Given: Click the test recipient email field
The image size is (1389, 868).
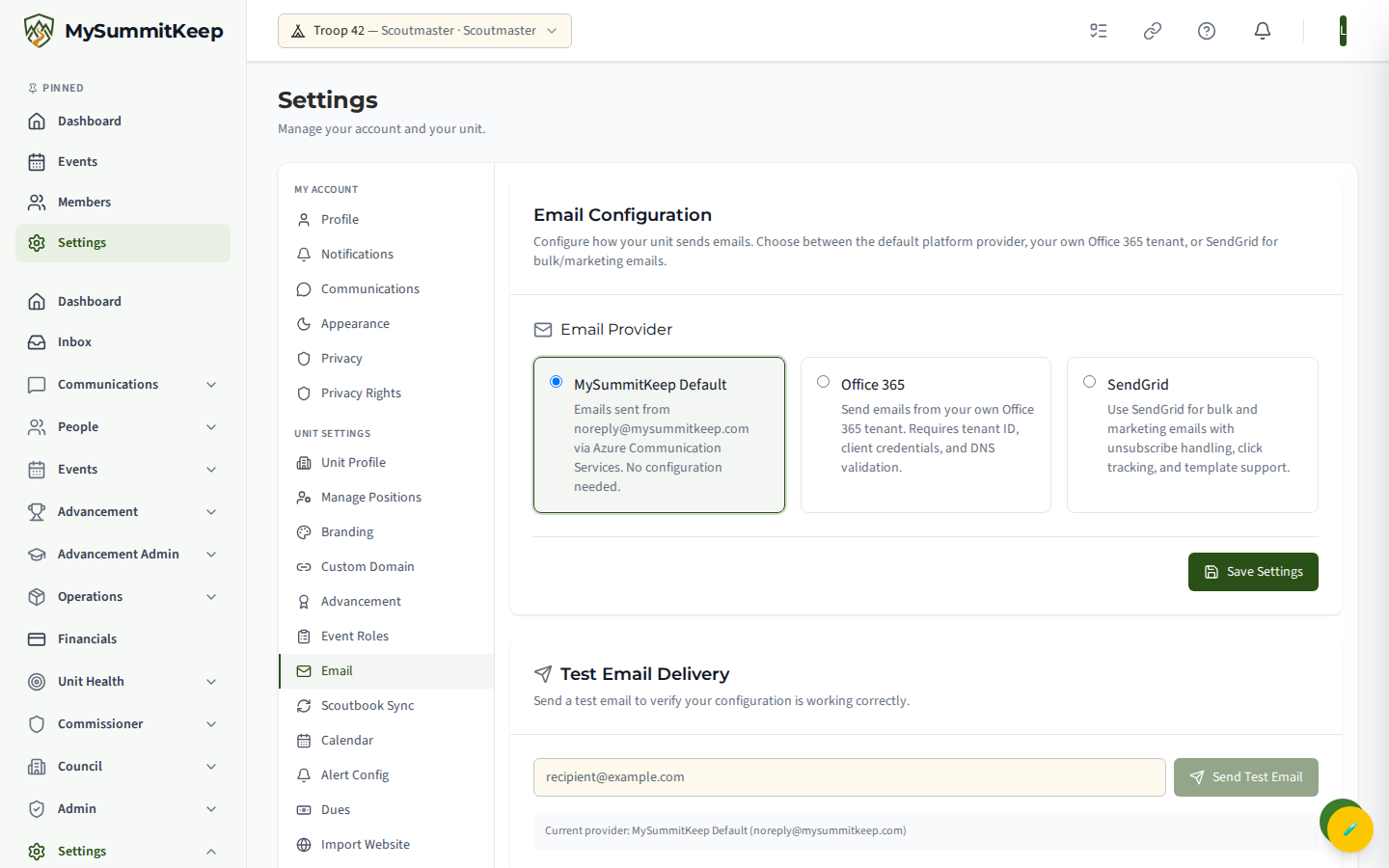Looking at the screenshot, I should coord(849,777).
